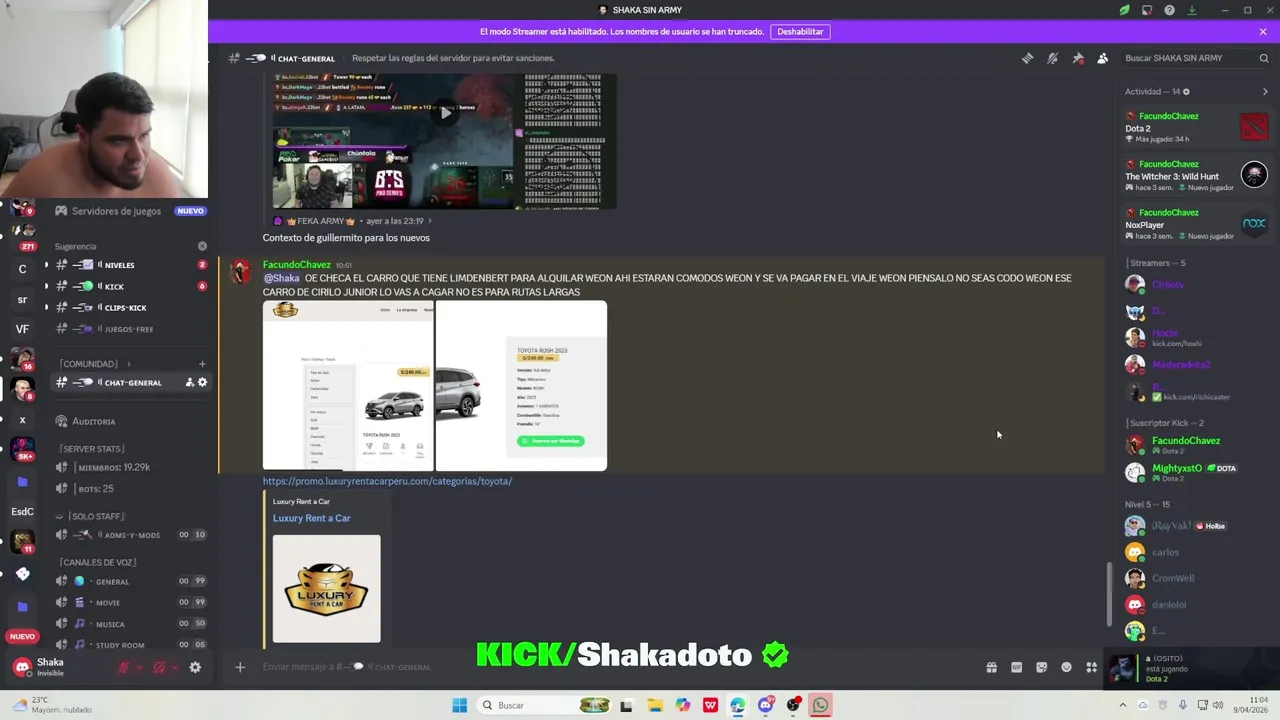Open User Settings gear icon

195,667
